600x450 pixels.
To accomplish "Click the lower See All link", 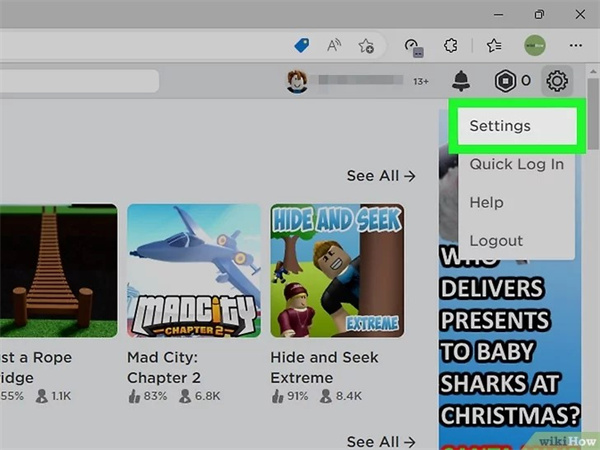I will [x=381, y=442].
